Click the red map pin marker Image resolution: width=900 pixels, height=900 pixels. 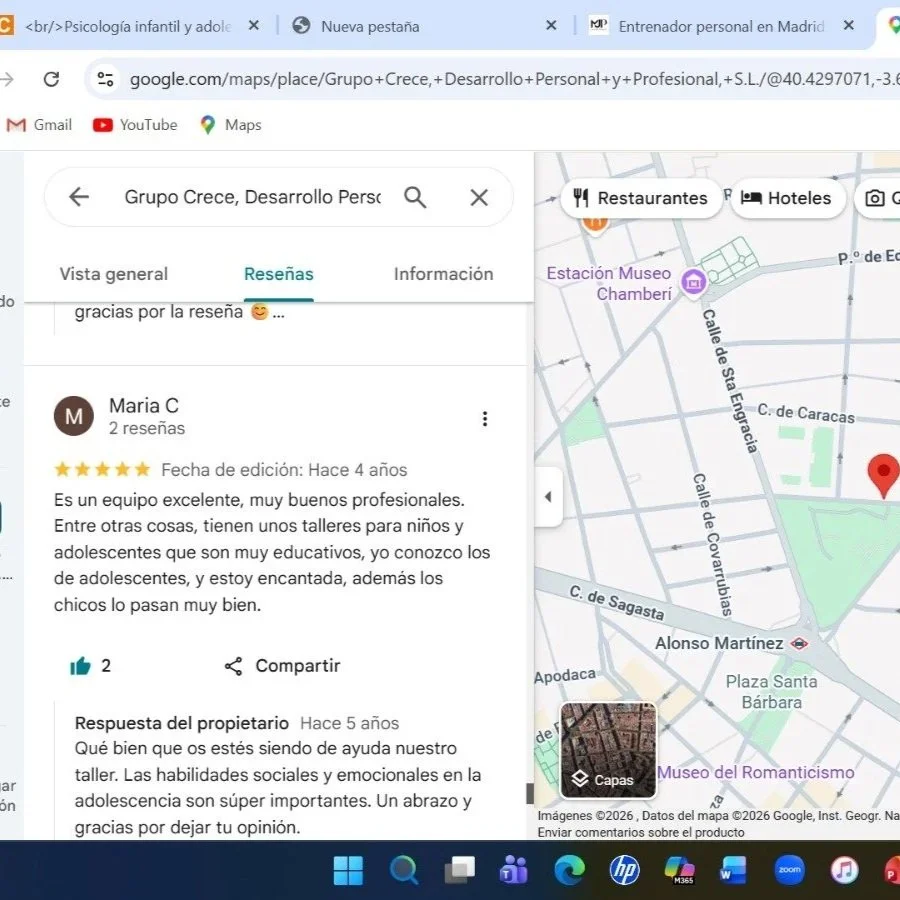click(884, 470)
